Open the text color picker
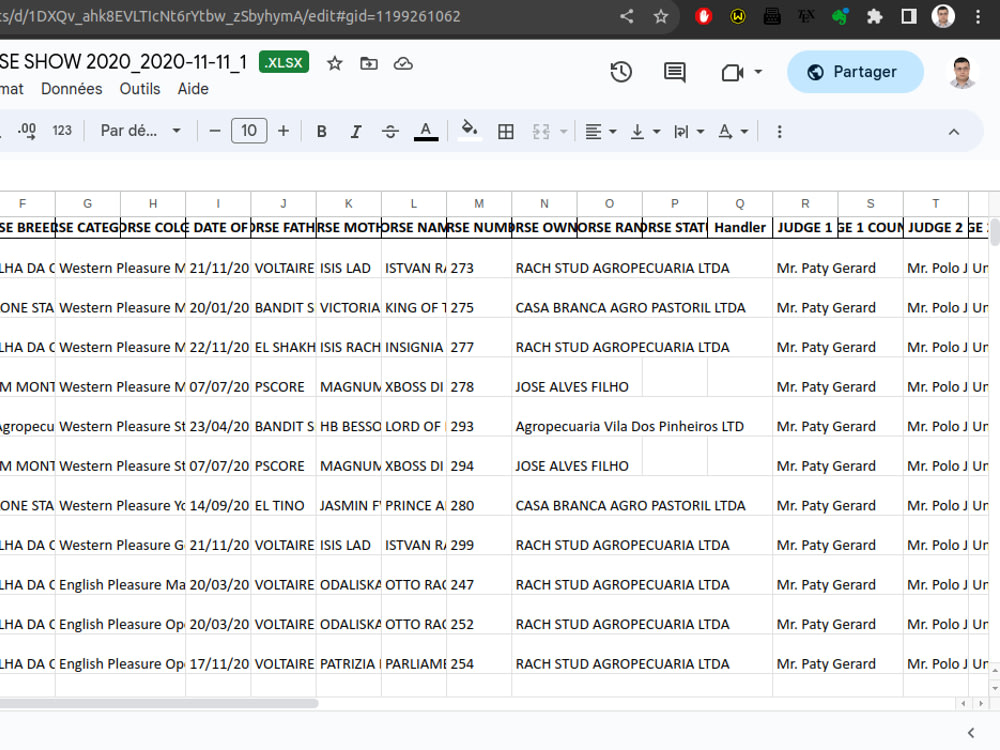1000x750 pixels. (426, 131)
